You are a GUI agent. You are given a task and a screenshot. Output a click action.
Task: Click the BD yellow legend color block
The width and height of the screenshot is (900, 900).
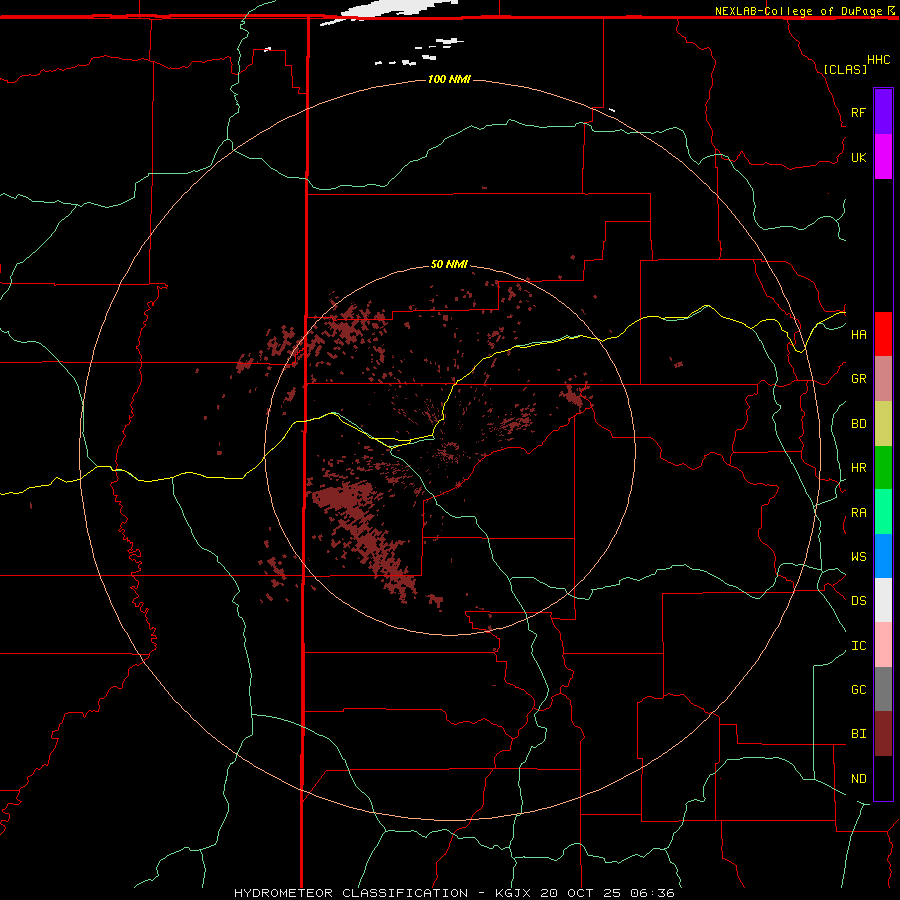coord(883,424)
